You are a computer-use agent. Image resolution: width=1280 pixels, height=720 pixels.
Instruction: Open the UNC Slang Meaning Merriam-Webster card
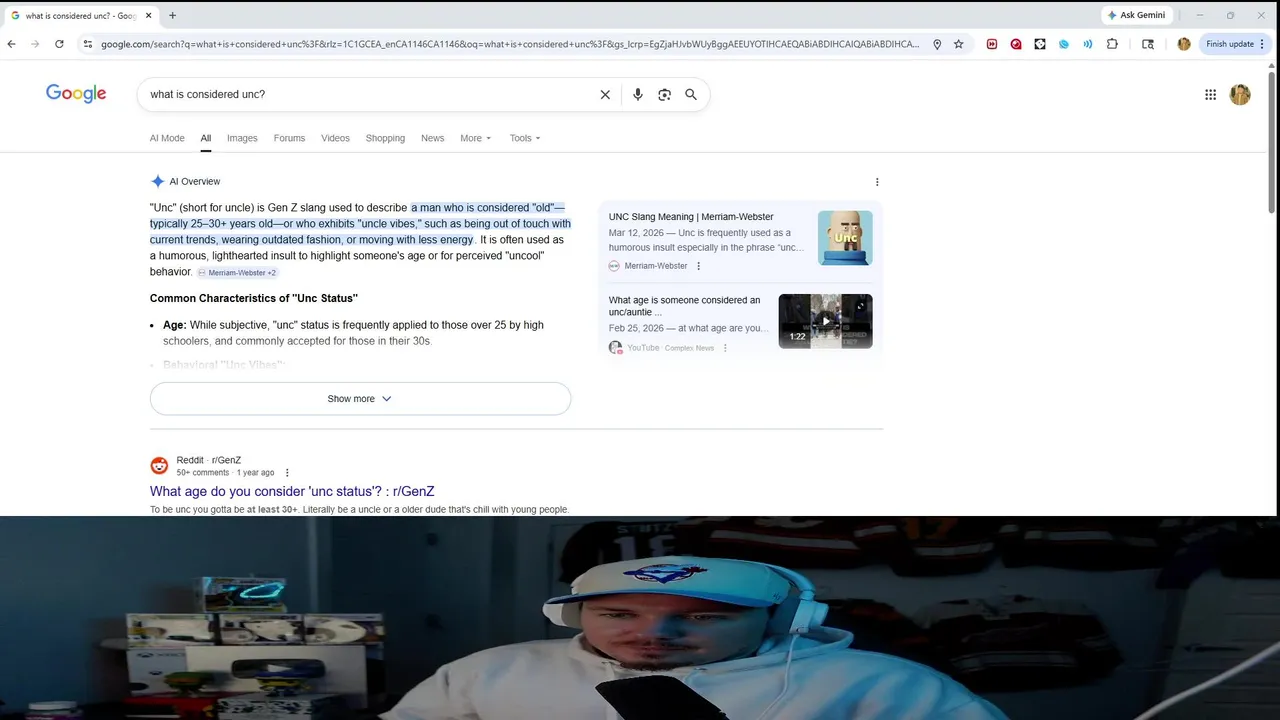691,217
